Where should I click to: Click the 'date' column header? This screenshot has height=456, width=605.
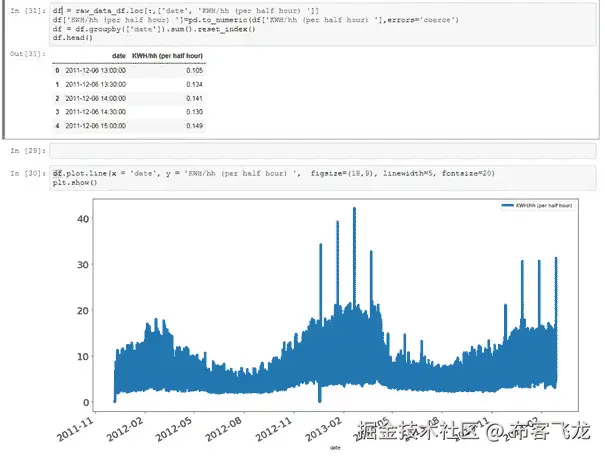click(x=119, y=56)
